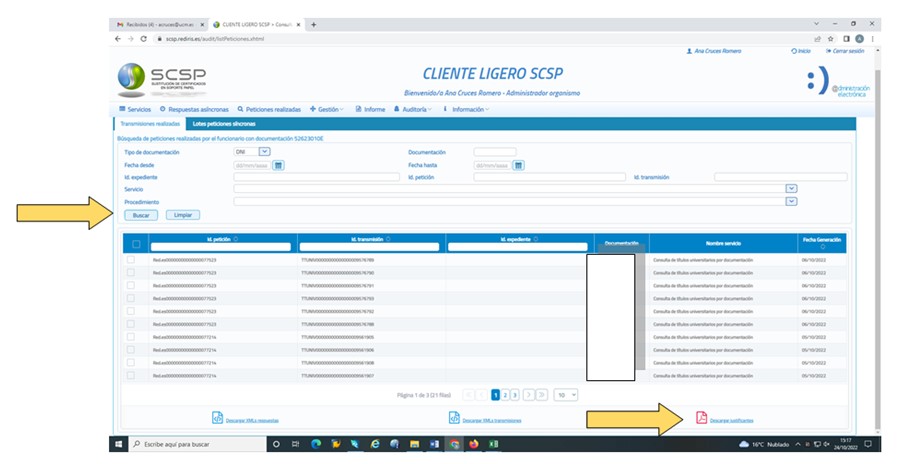Switch to the Lotes peticiones síncronas tab
This screenshot has width=912, height=464.
(x=224, y=124)
